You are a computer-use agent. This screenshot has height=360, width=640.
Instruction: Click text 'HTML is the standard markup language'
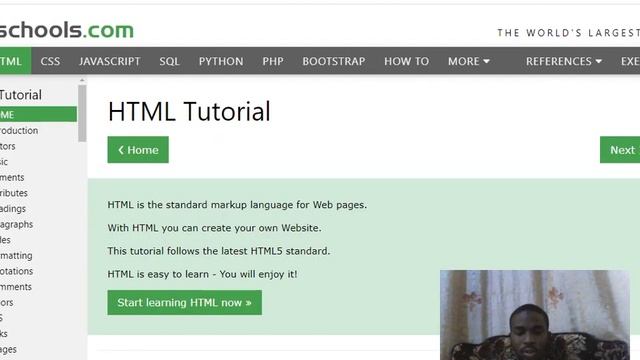[x=200, y=204]
